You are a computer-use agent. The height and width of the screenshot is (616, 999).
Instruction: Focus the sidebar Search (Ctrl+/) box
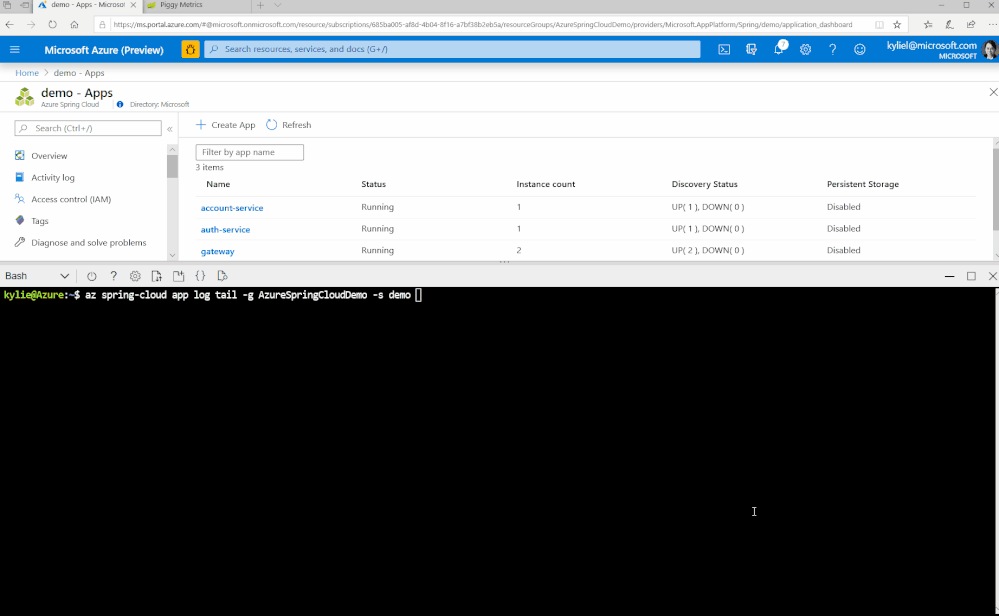tap(88, 128)
